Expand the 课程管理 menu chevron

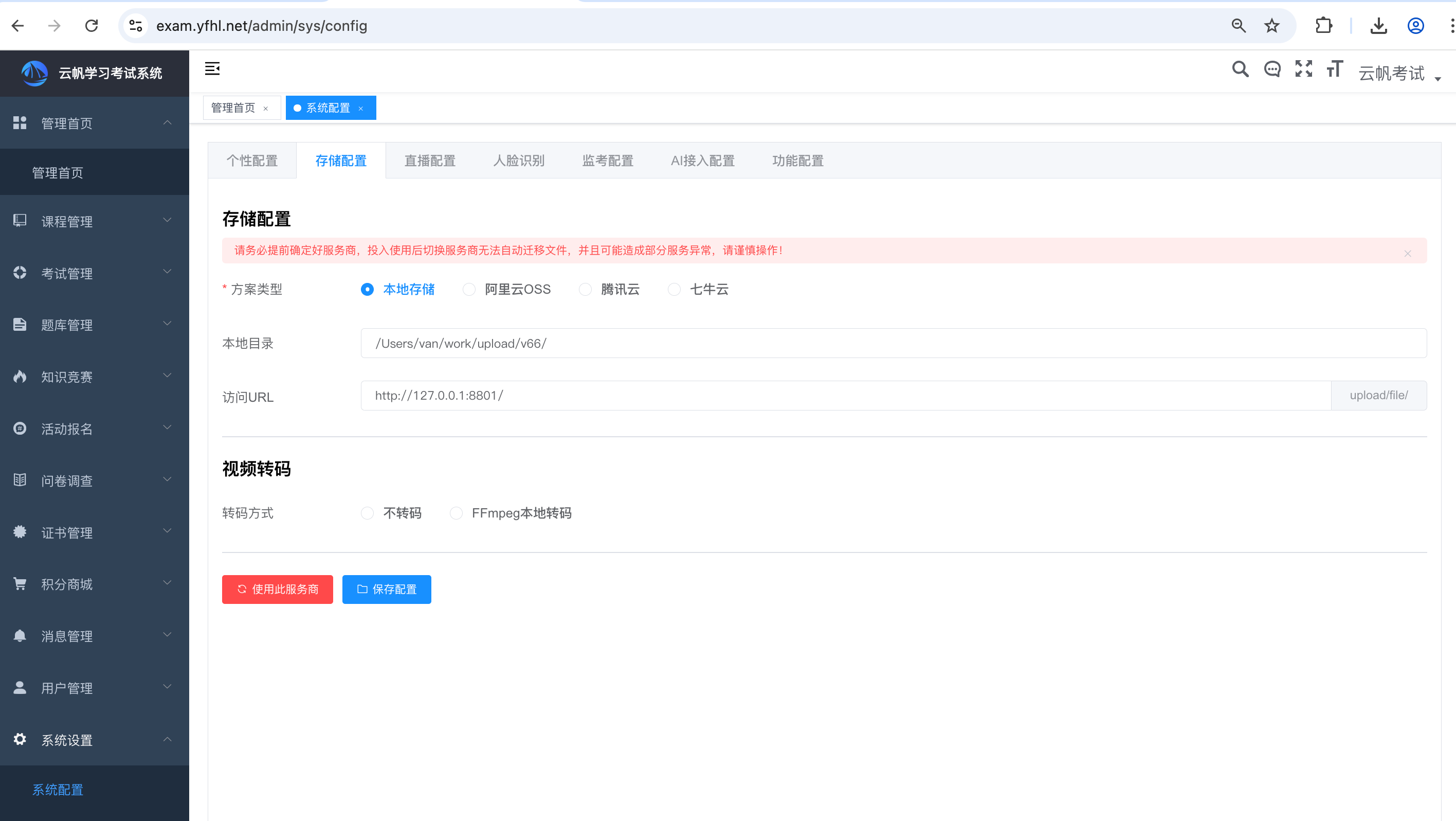pos(167,220)
